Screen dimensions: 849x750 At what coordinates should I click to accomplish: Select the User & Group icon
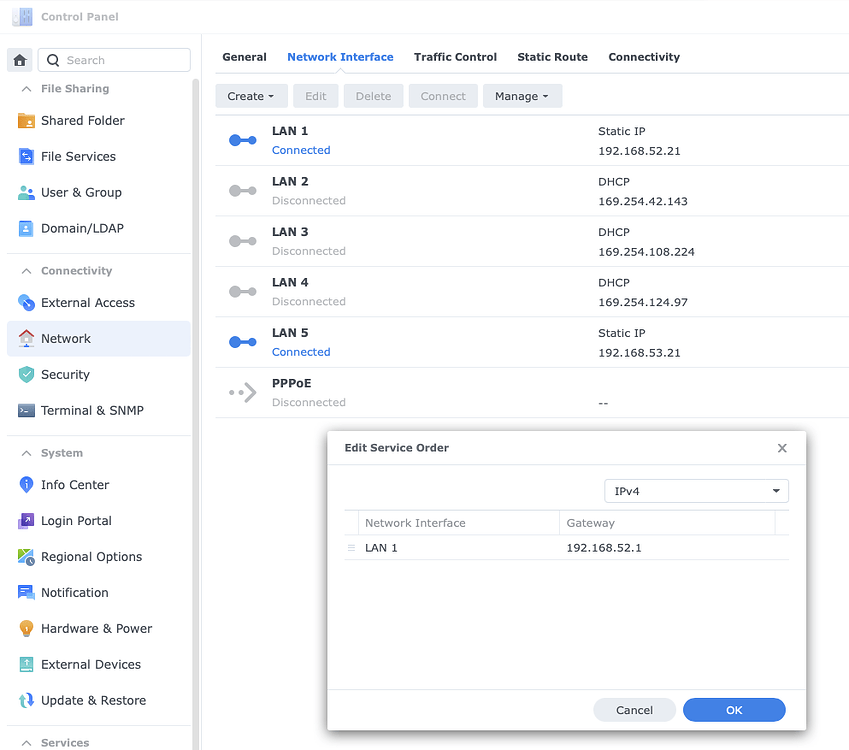coord(26,192)
